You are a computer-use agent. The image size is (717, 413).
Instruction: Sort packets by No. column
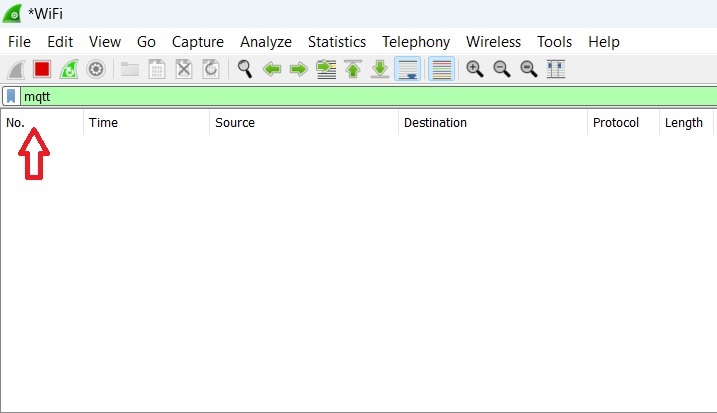coord(42,123)
